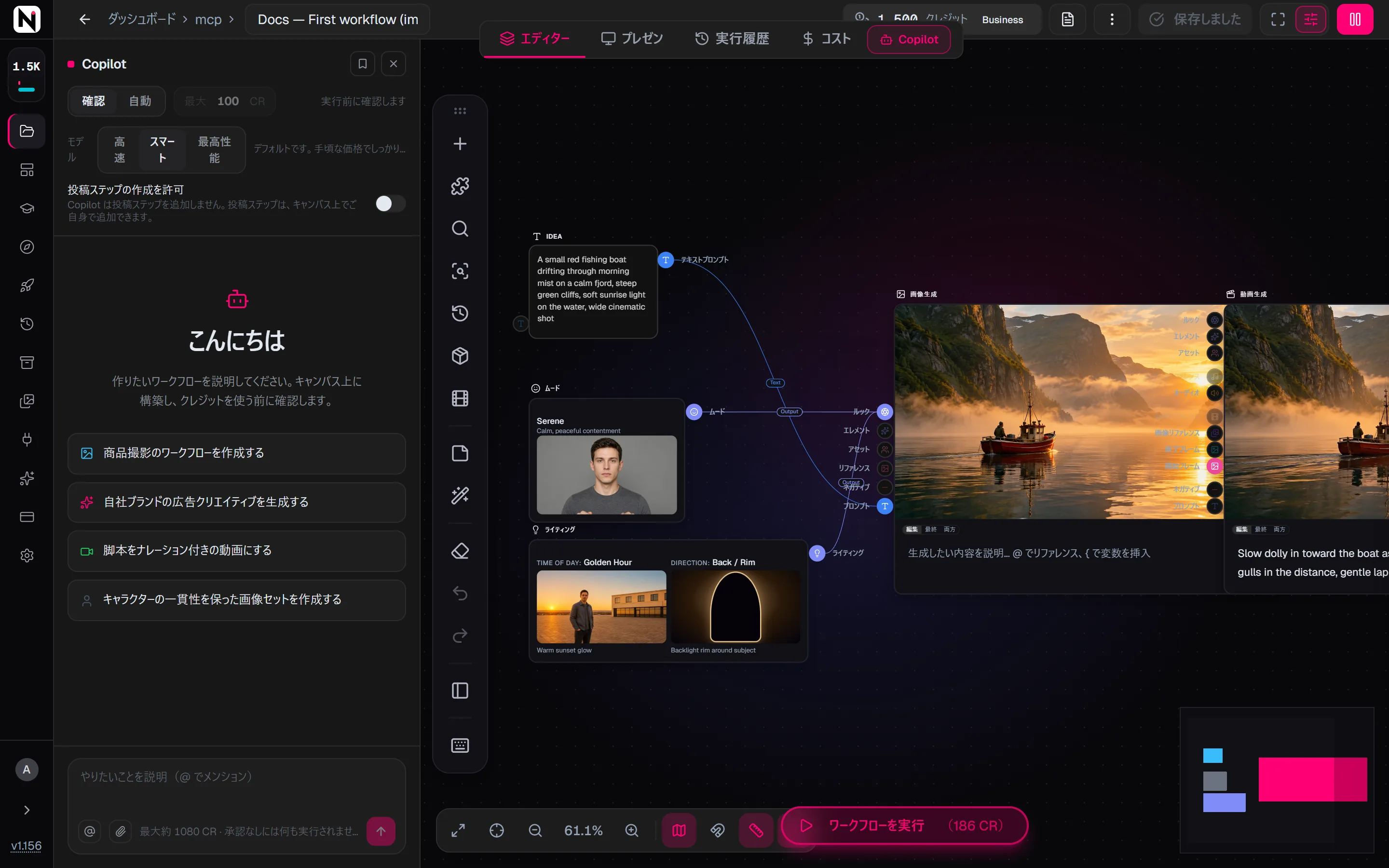Viewport: 1389px width, 868px height.
Task: Click the Golden Hour lighting thumbnail
Action: (x=601, y=606)
